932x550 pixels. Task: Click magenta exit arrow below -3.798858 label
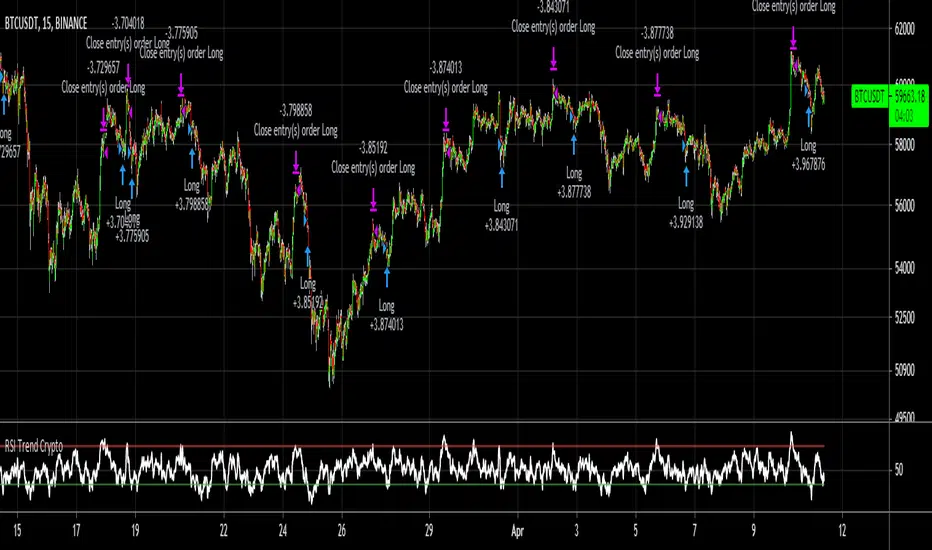click(296, 163)
